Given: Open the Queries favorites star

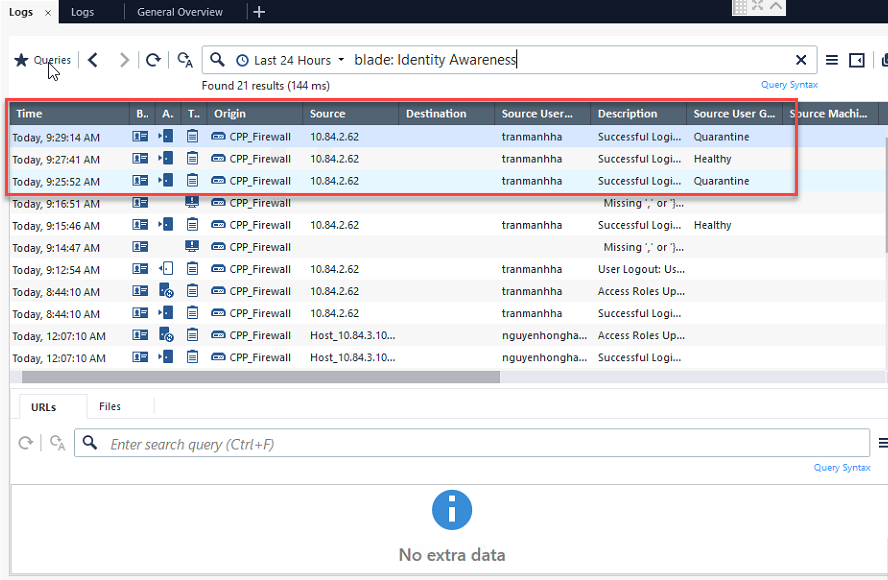Looking at the screenshot, I should 21,60.
